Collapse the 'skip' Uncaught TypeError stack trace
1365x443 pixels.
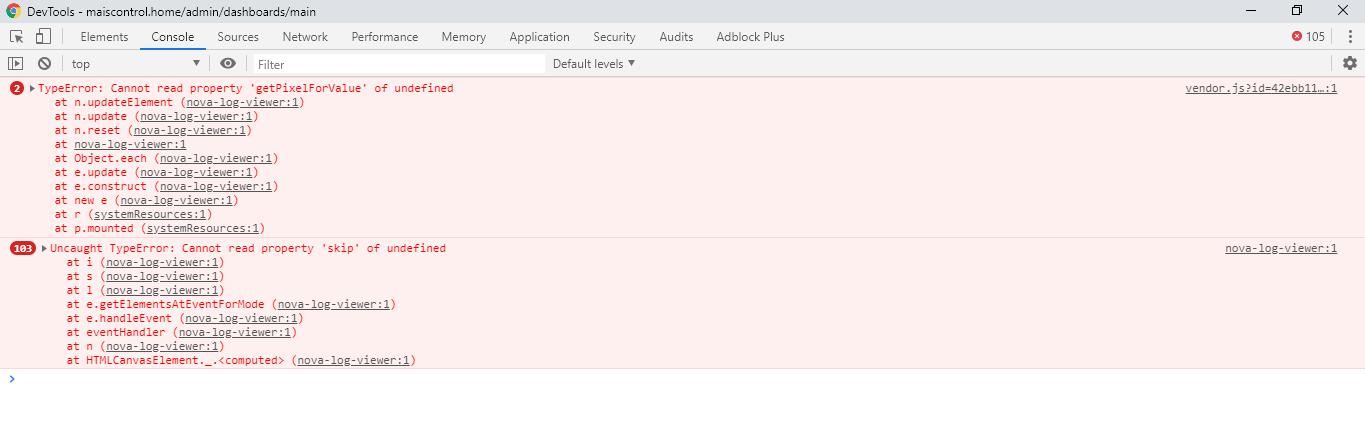(45, 248)
